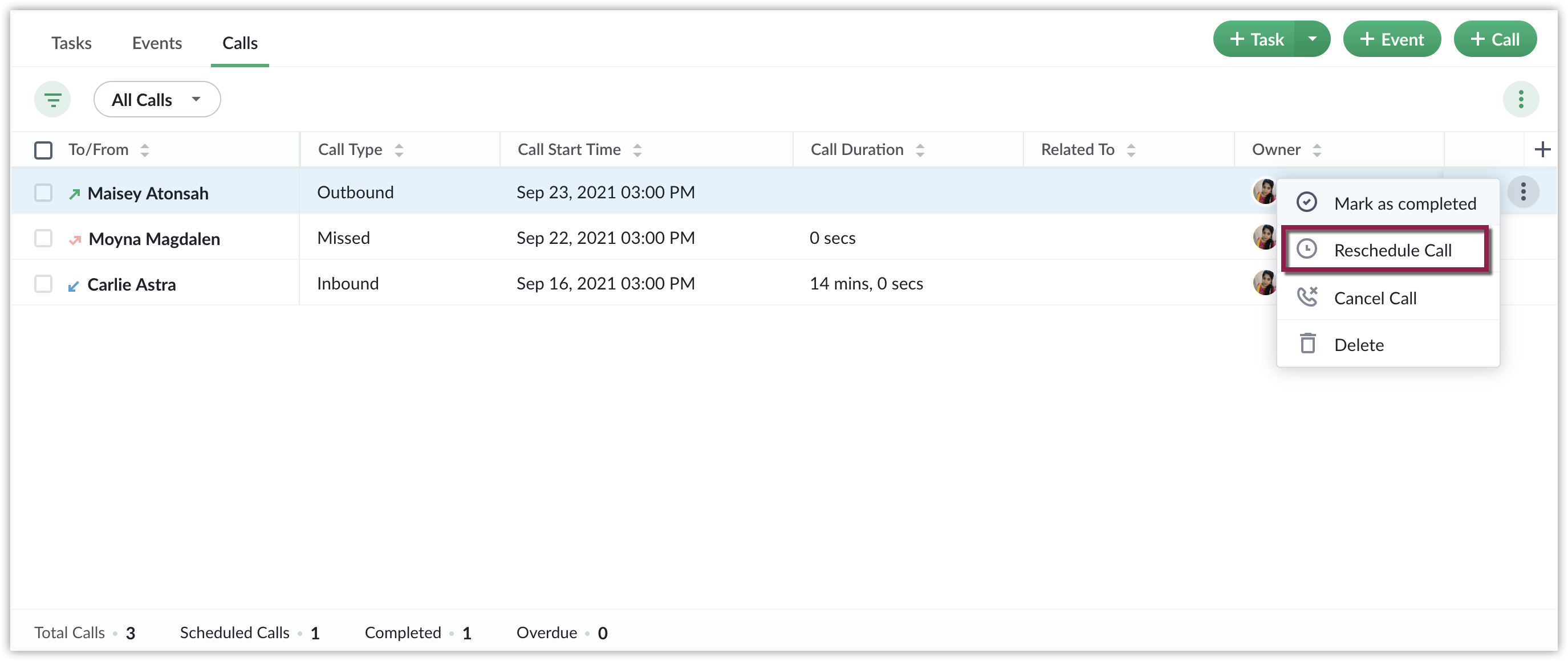The image size is (1568, 661).
Task: Sort by the Call Type column arrows
Action: click(x=399, y=150)
